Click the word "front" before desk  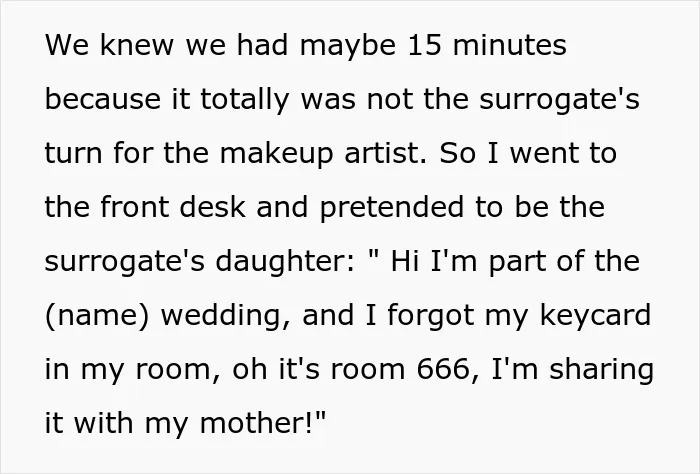[x=135, y=207]
